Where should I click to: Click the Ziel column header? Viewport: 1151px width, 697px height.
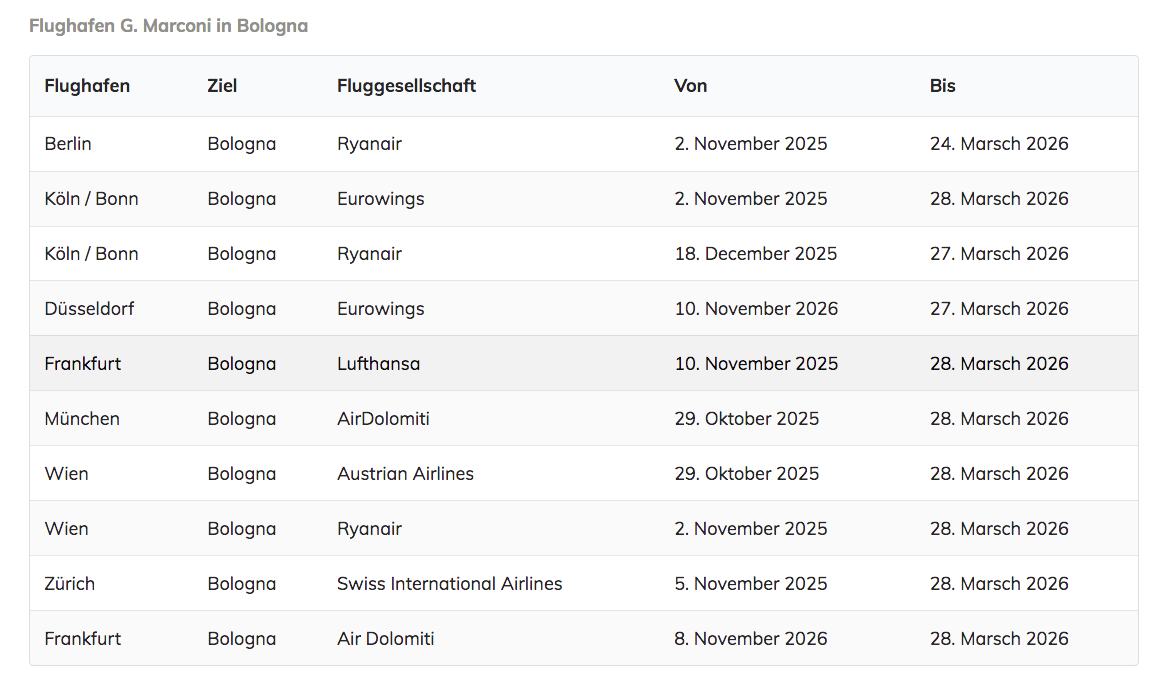tap(222, 86)
